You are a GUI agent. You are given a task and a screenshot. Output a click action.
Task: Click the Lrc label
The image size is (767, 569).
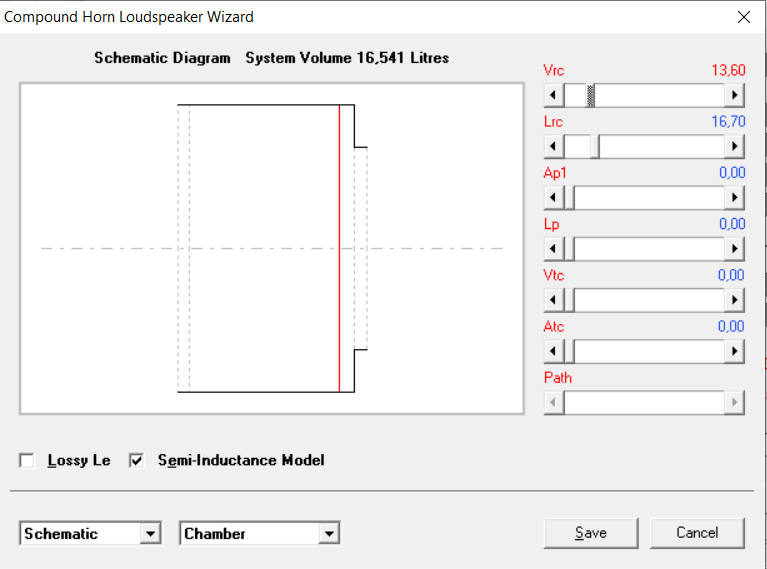tap(553, 122)
